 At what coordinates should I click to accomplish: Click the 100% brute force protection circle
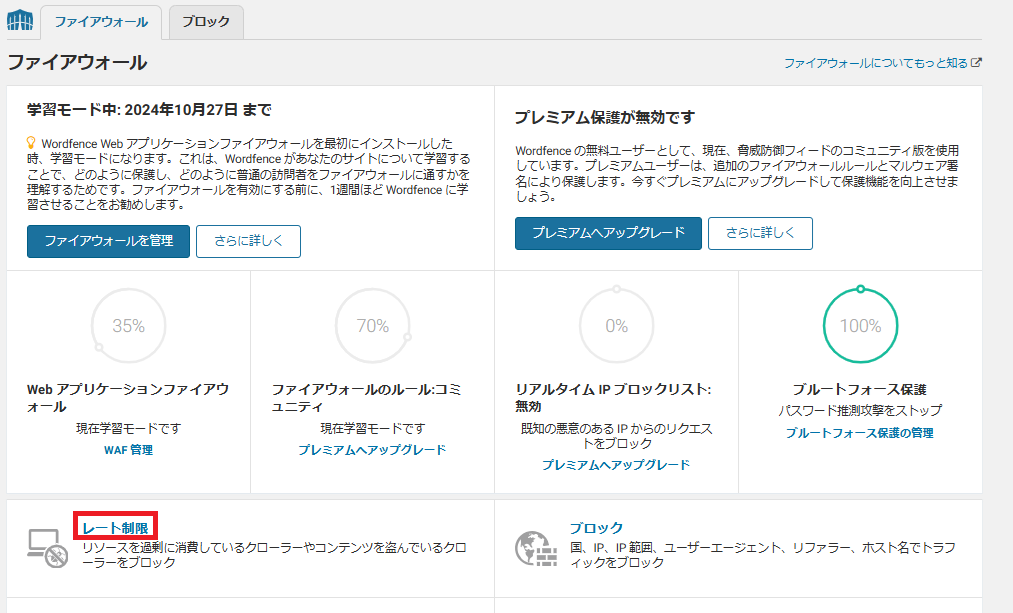click(x=861, y=326)
